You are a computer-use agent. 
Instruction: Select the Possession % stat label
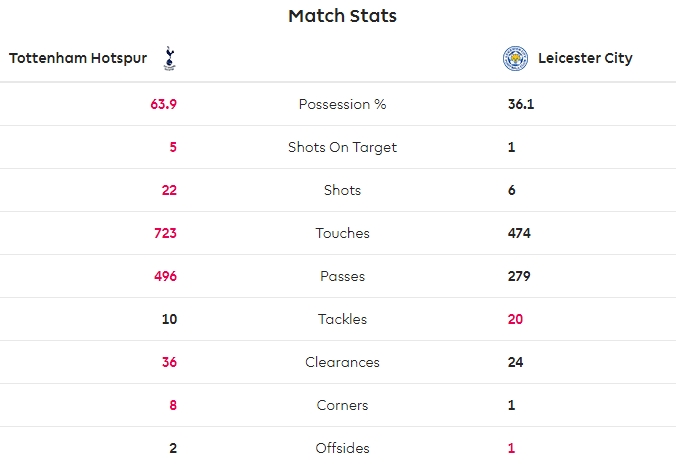click(x=342, y=104)
